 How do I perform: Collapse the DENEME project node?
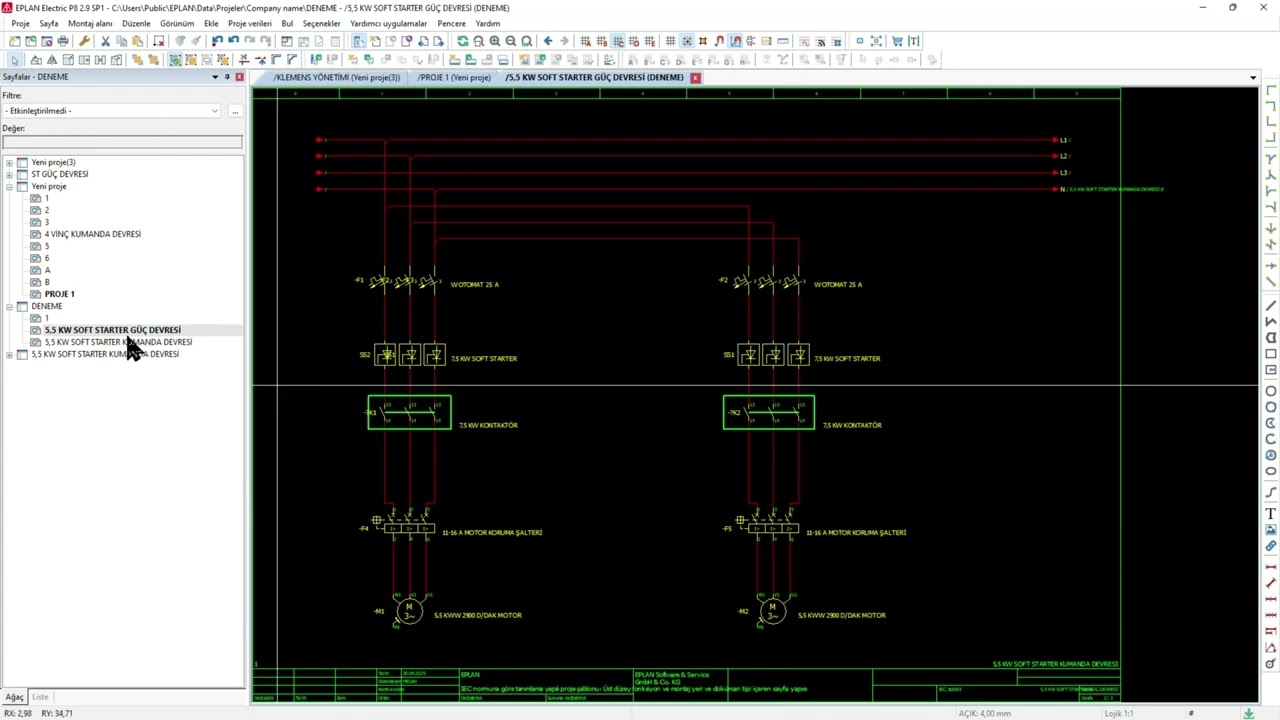pyautogui.click(x=9, y=306)
